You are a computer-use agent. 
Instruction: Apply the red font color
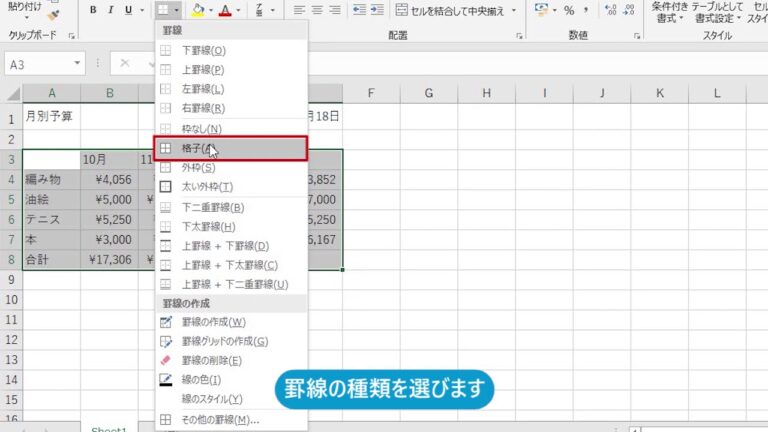[225, 10]
